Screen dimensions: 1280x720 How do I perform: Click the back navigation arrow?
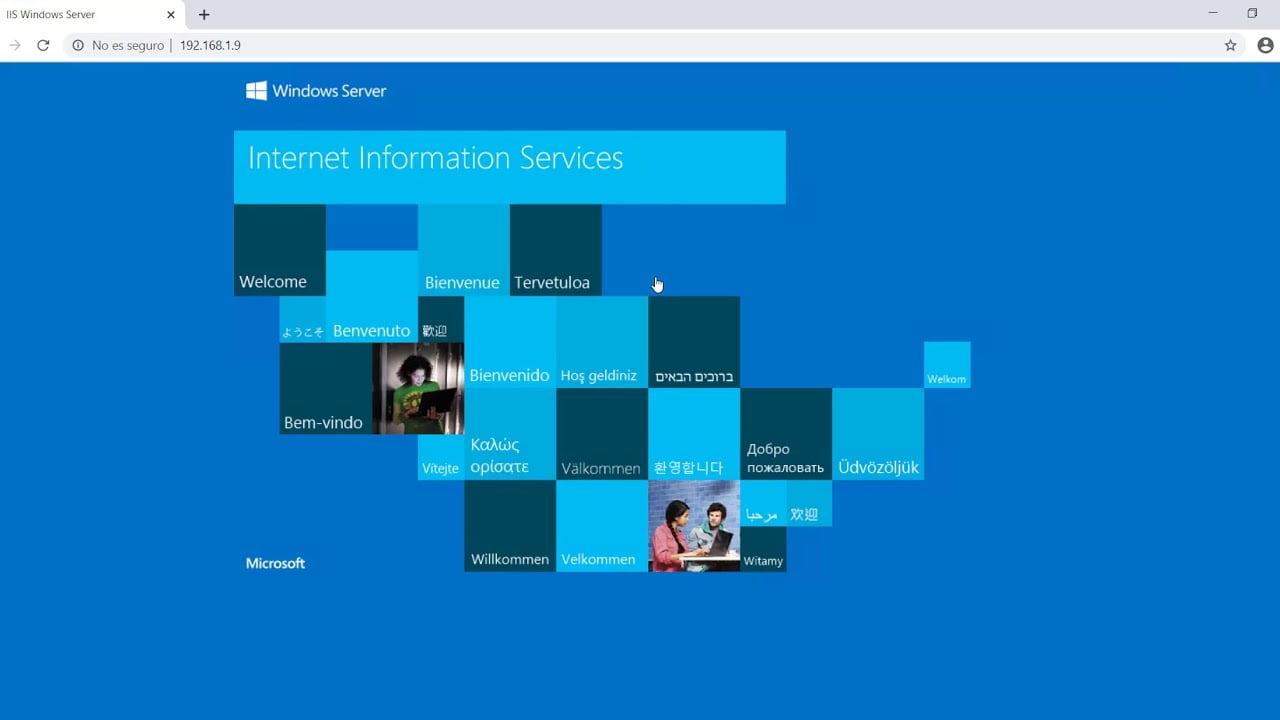(14, 45)
